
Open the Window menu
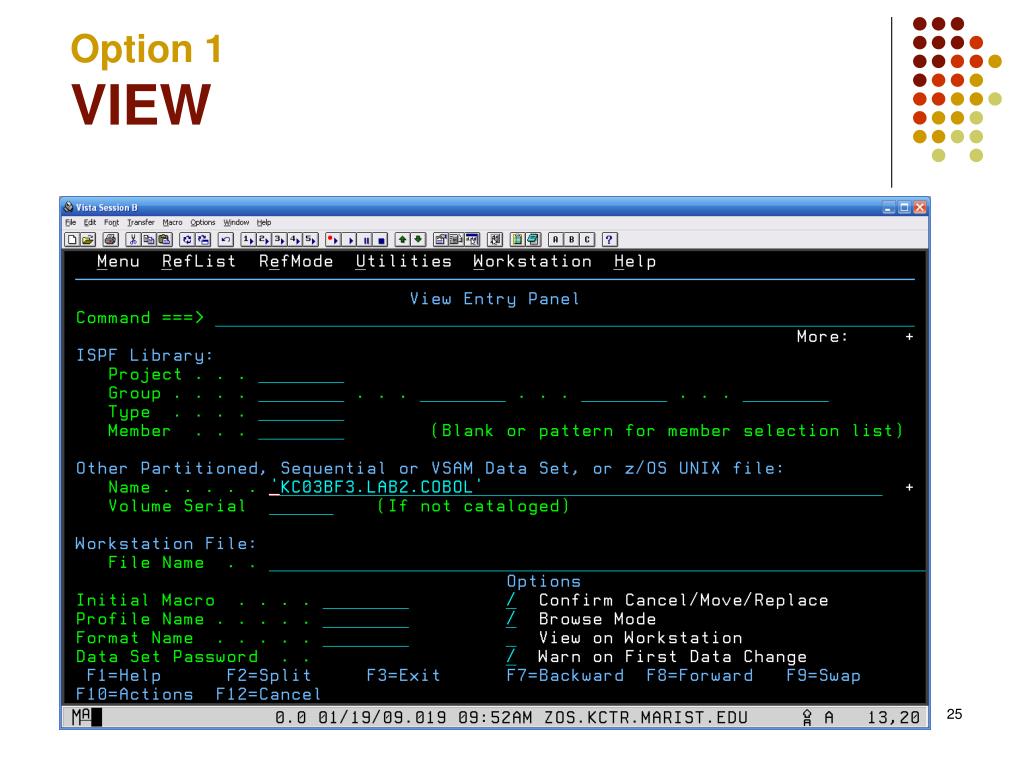pos(236,223)
